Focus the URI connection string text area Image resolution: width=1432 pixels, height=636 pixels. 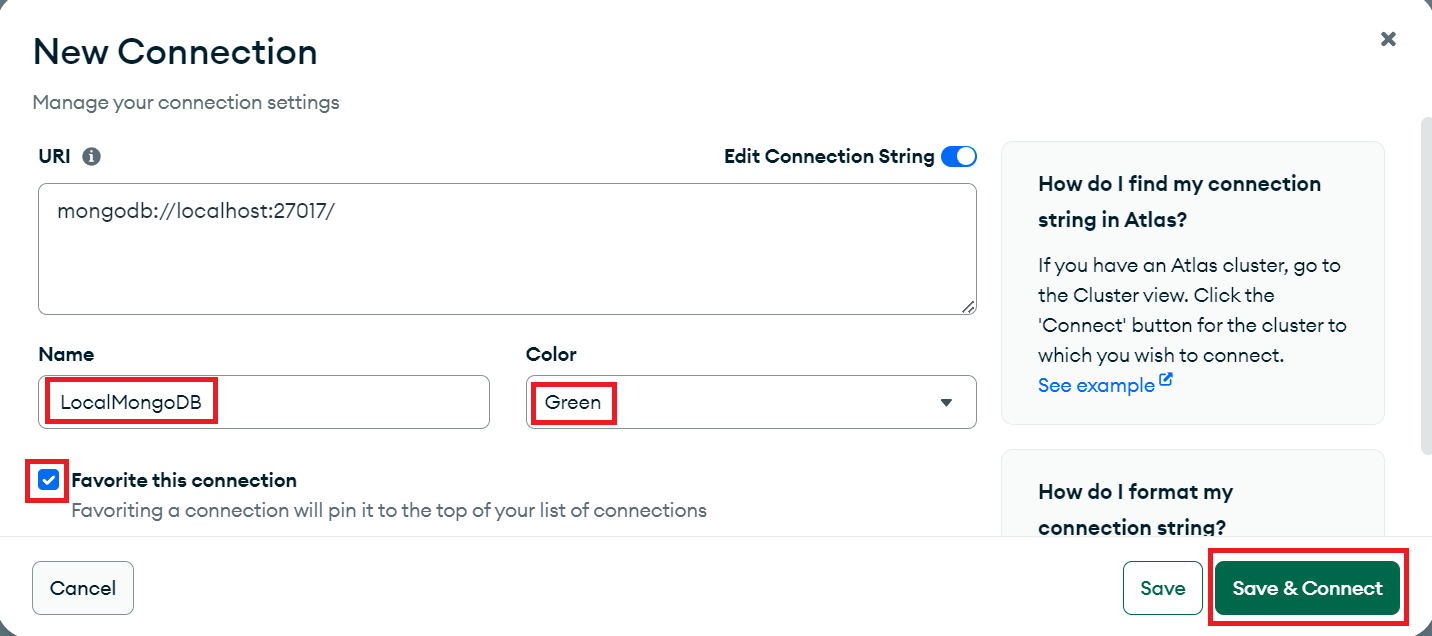[507, 249]
